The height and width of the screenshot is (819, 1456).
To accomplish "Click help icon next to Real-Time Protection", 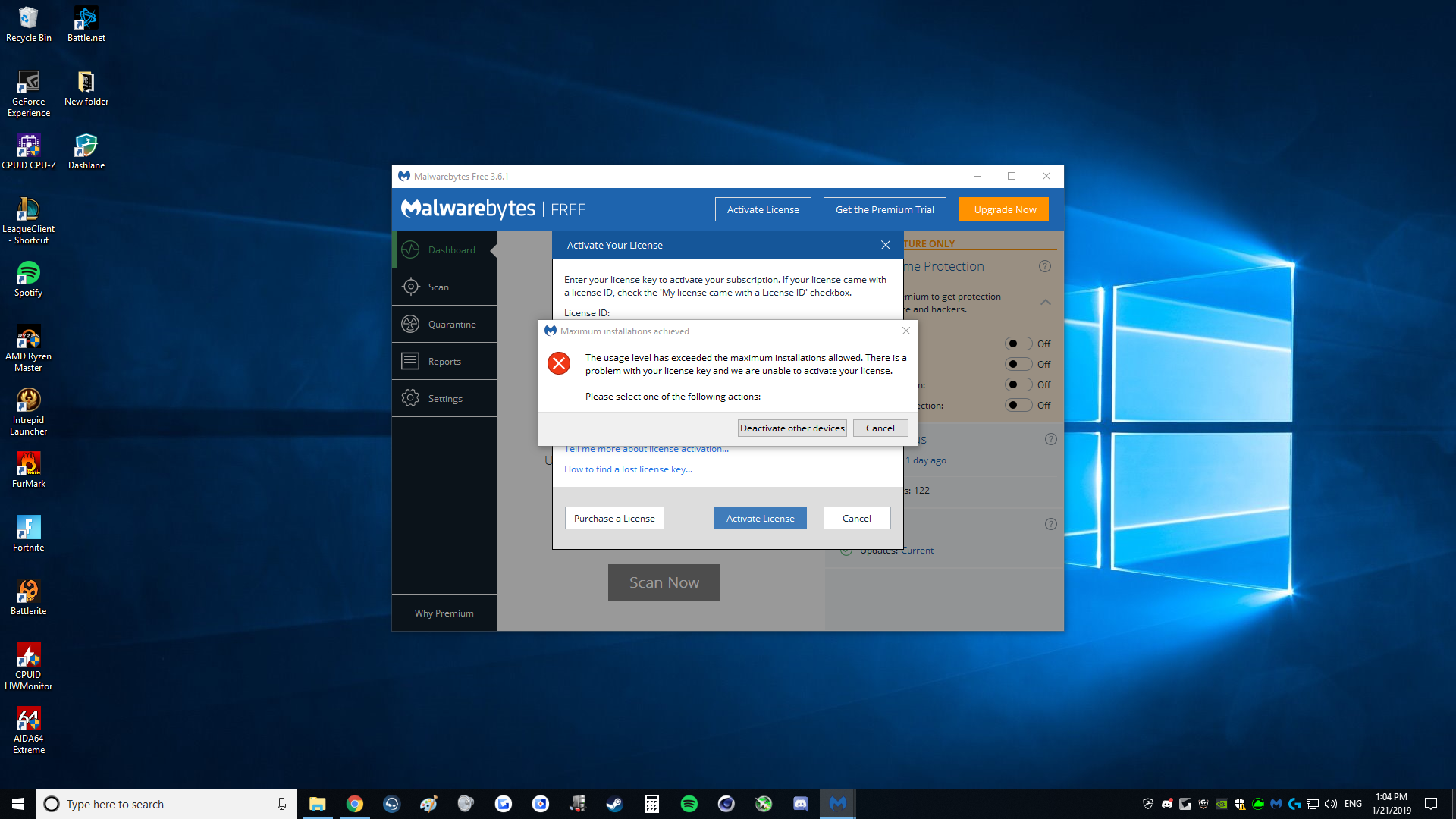I will point(1045,266).
